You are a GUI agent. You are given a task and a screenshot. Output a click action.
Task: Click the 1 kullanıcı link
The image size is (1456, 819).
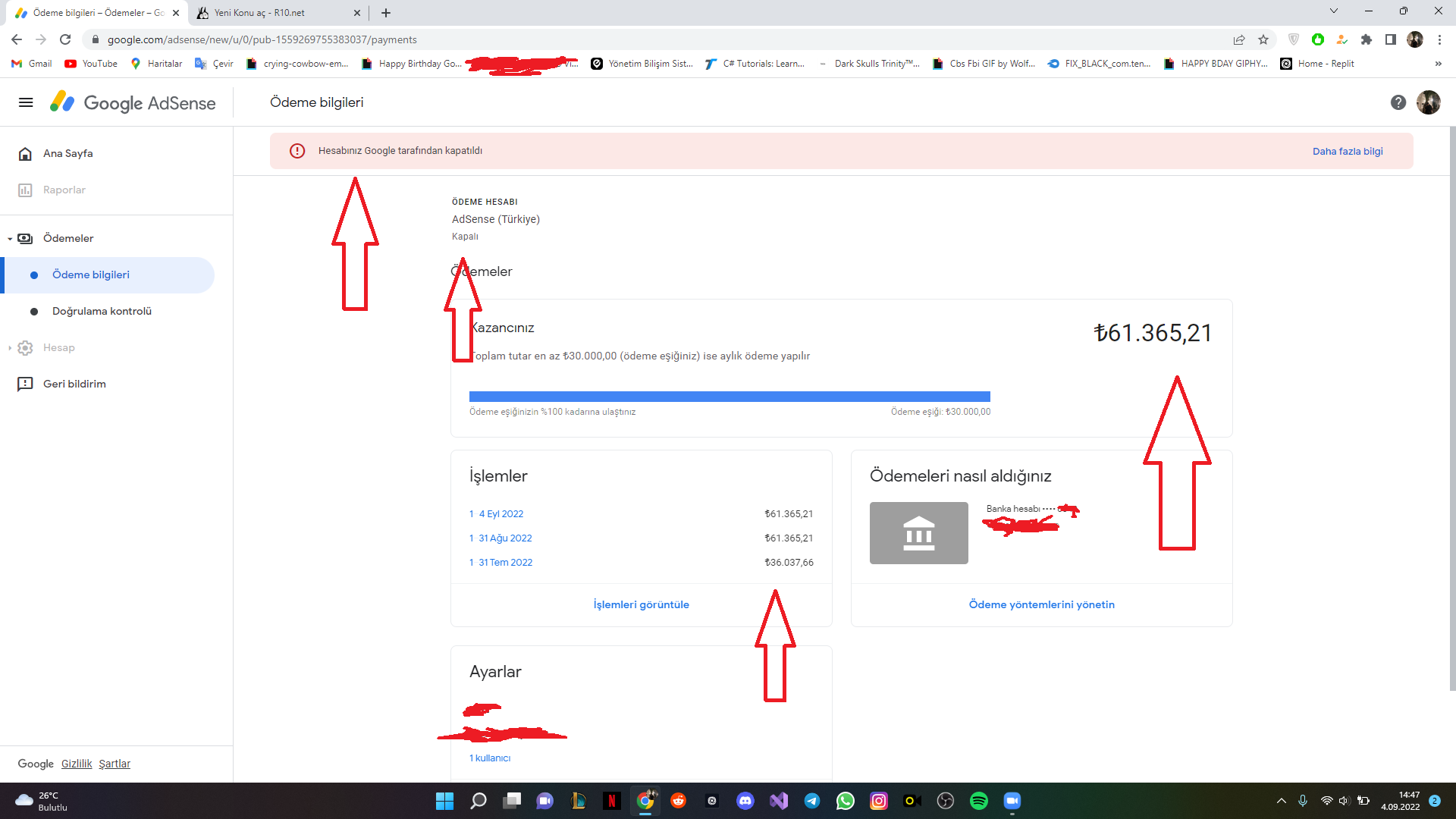click(490, 758)
